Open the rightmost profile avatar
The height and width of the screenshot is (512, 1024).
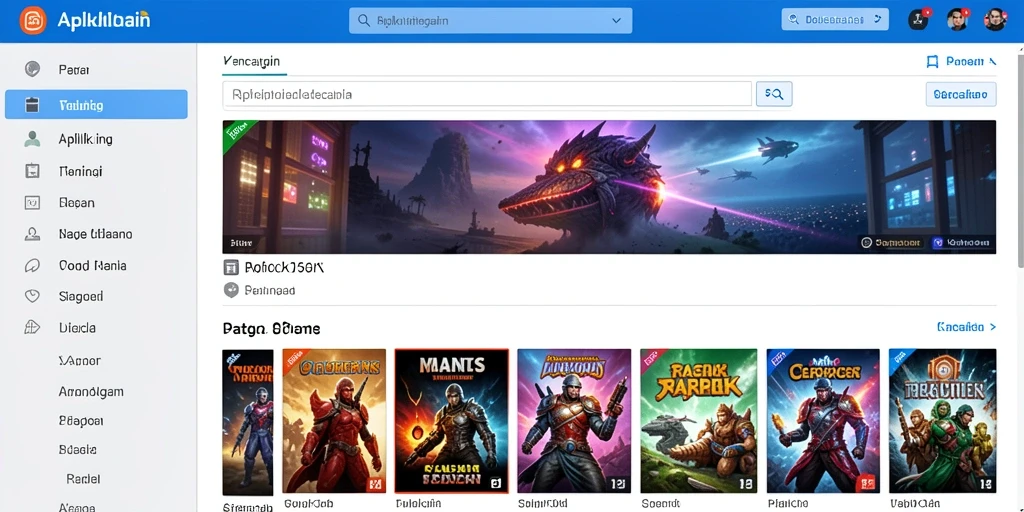[x=995, y=20]
